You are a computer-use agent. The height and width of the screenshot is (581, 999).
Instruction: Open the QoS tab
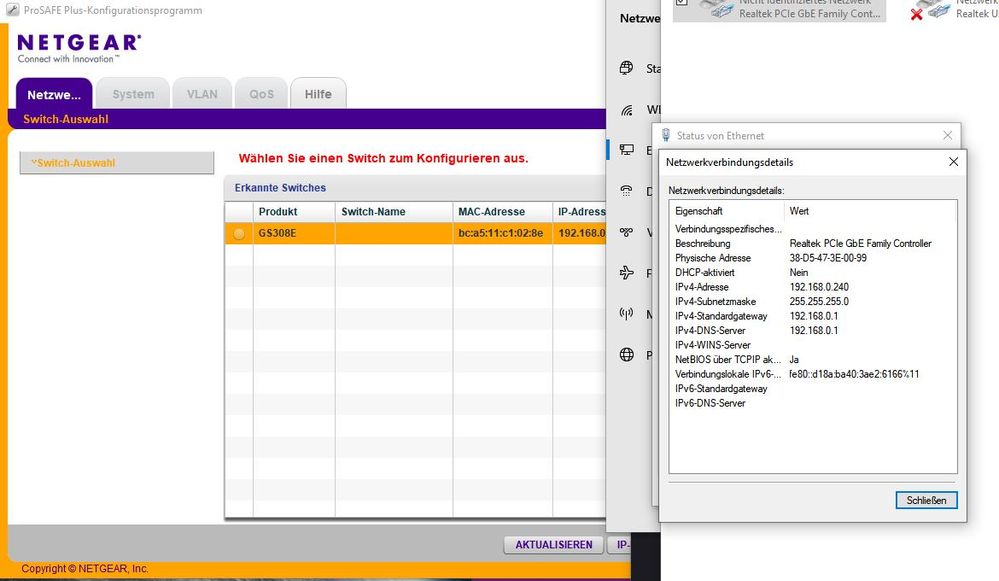[261, 94]
